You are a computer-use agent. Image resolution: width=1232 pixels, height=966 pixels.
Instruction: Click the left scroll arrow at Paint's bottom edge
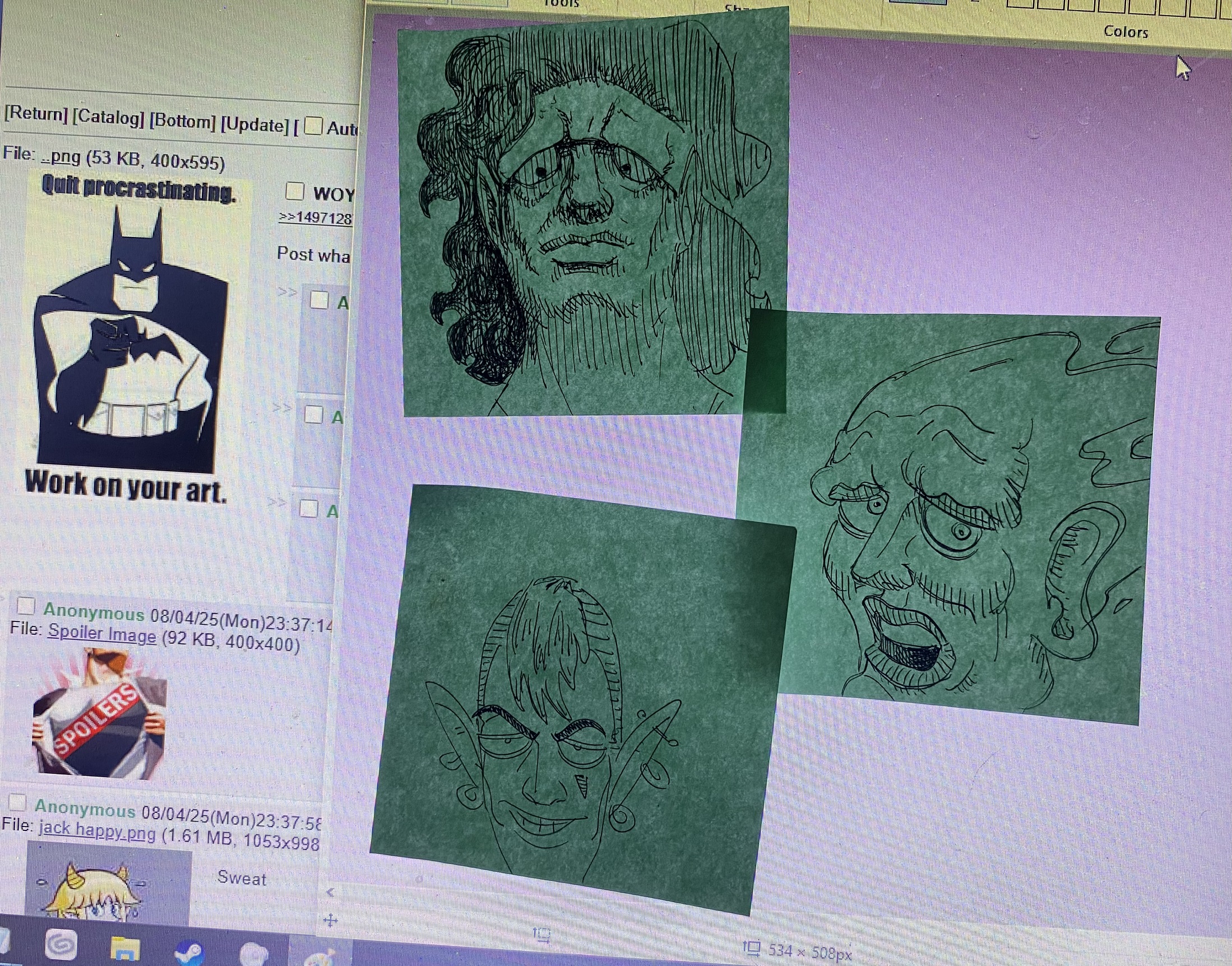330,892
